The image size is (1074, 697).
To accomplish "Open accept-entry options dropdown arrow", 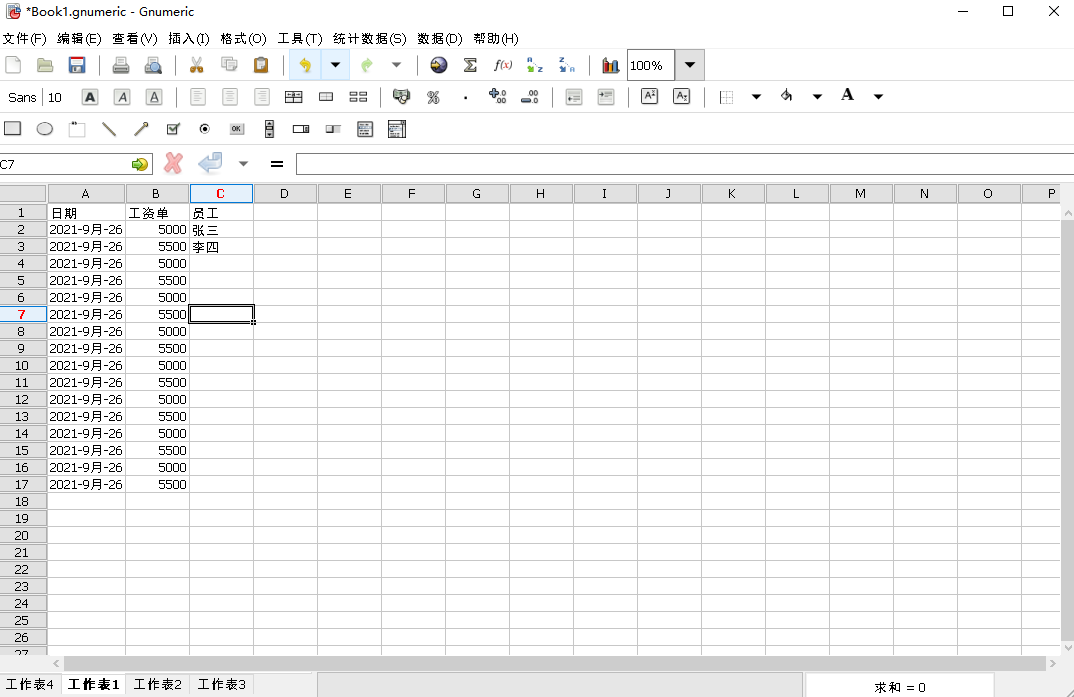I will pyautogui.click(x=243, y=164).
